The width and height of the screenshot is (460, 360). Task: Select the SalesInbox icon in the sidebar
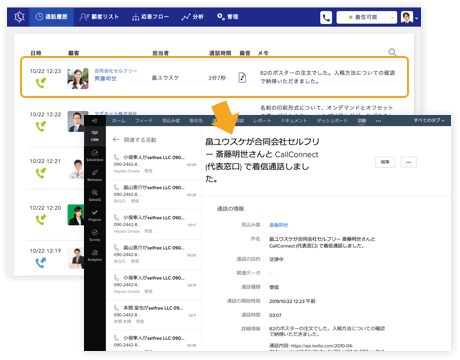click(x=95, y=155)
